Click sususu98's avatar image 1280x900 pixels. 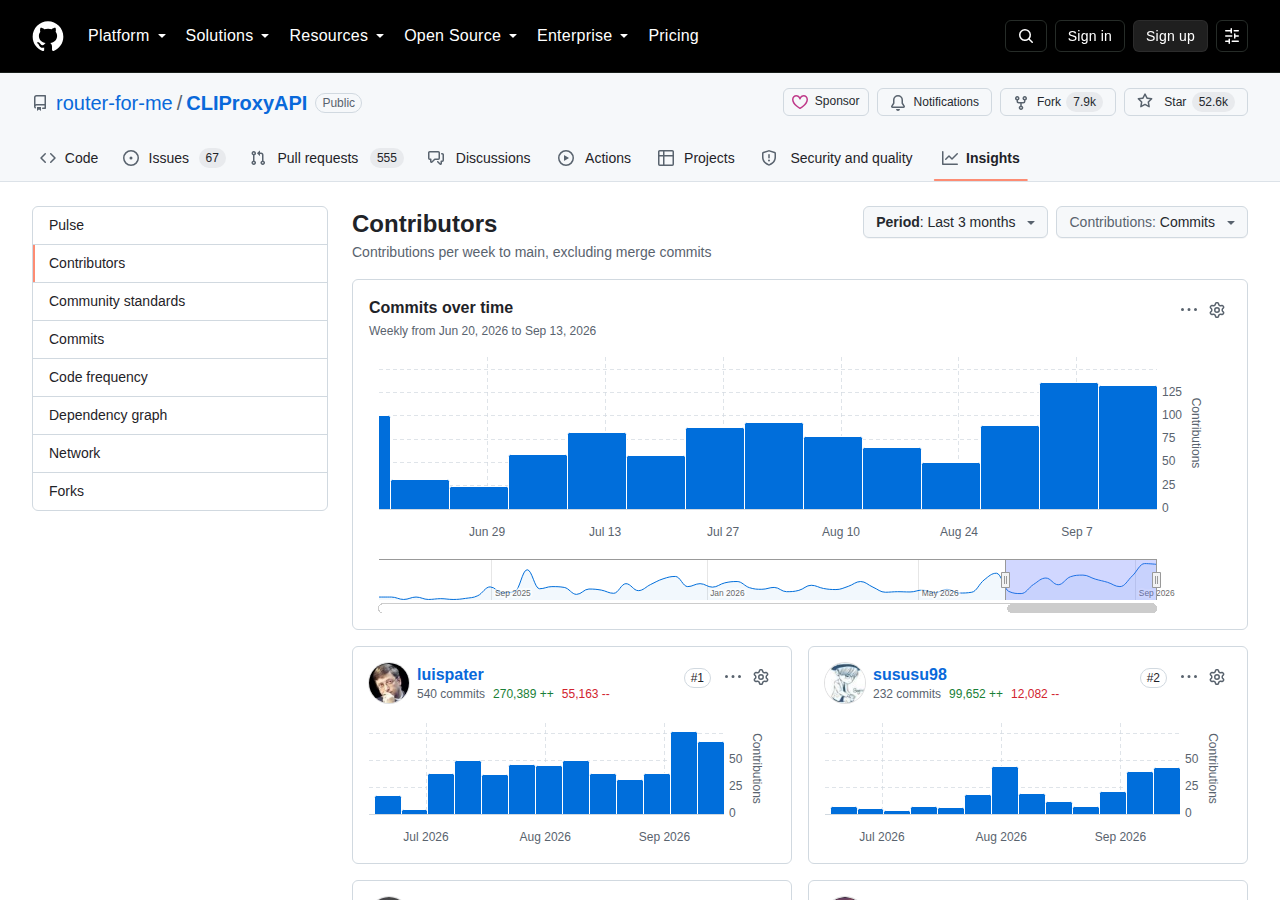(x=845, y=683)
